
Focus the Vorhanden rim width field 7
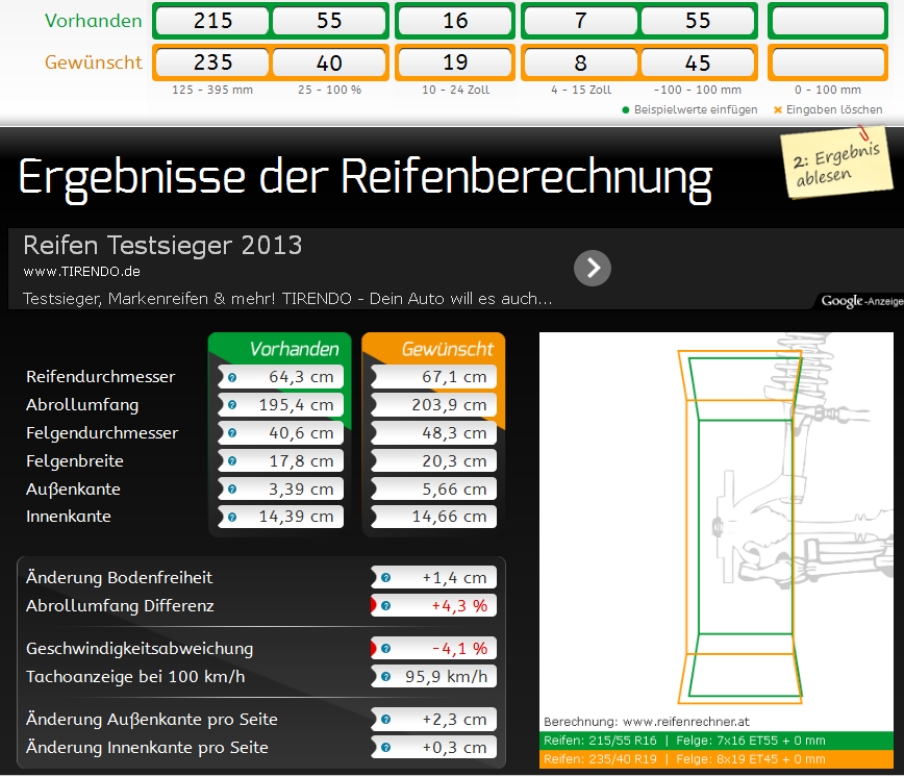[580, 21]
